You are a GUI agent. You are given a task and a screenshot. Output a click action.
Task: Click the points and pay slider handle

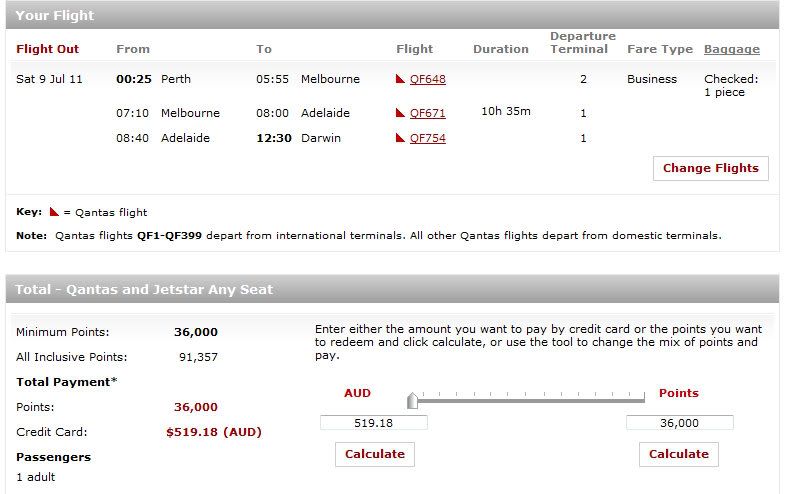(x=412, y=400)
